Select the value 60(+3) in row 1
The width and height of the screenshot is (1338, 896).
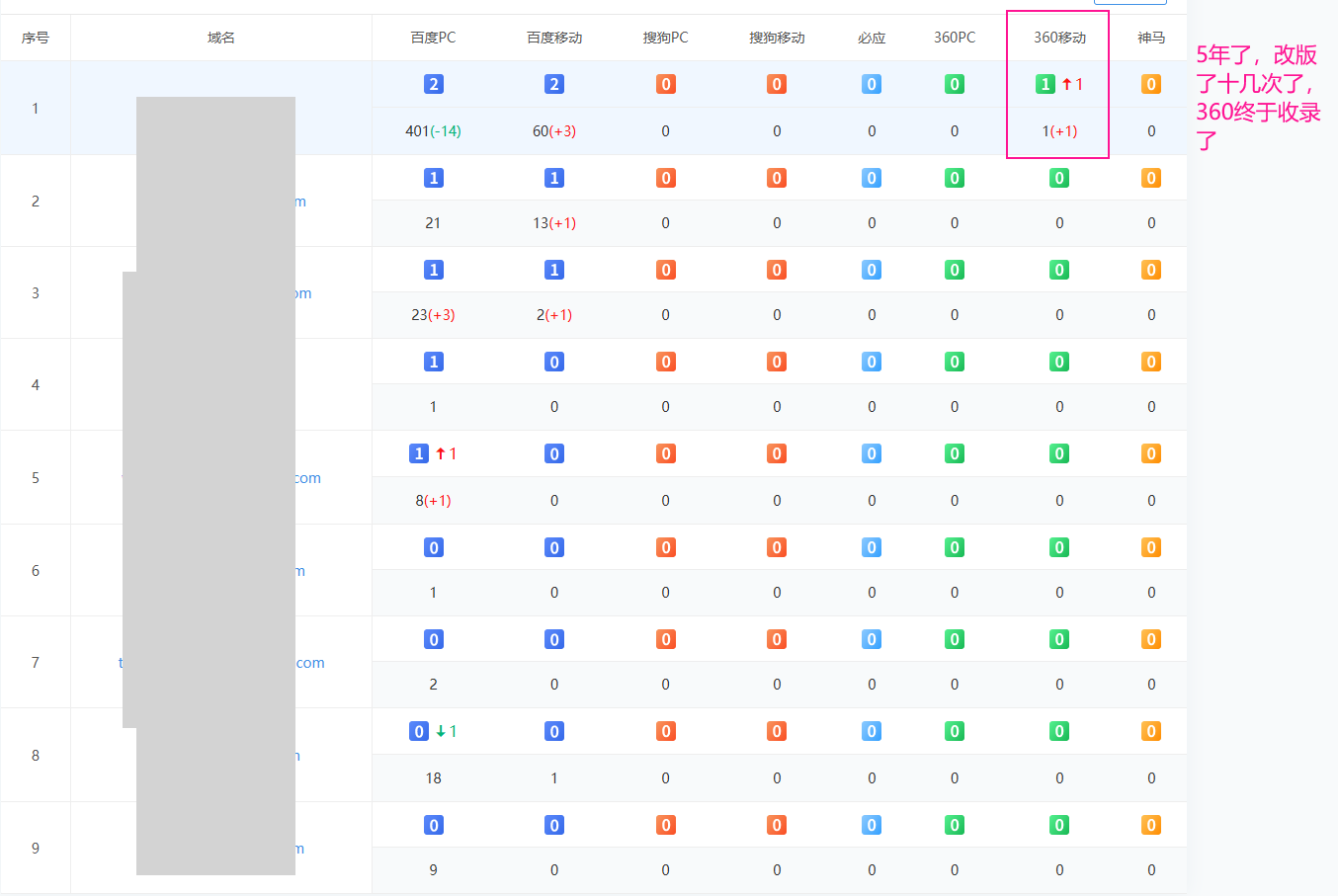[554, 130]
